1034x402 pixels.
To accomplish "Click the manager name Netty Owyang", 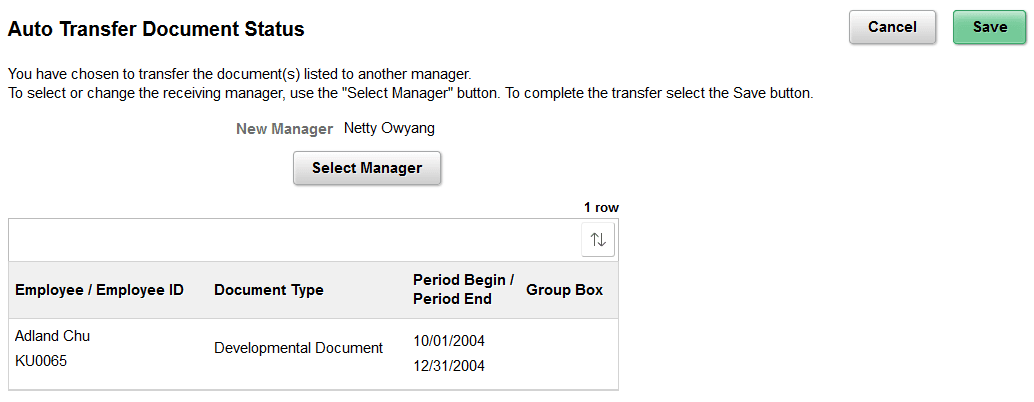I will pos(389,128).
